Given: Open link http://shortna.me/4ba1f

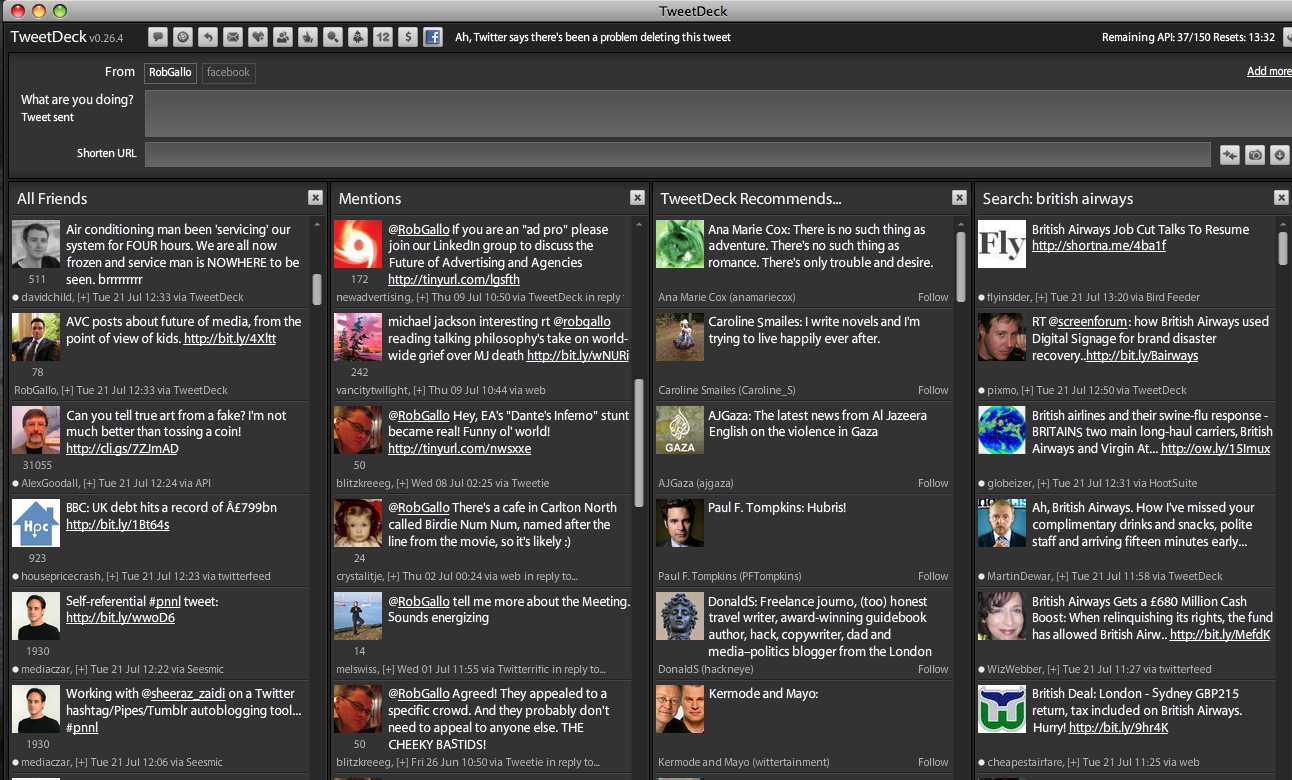Looking at the screenshot, I should click(1099, 246).
